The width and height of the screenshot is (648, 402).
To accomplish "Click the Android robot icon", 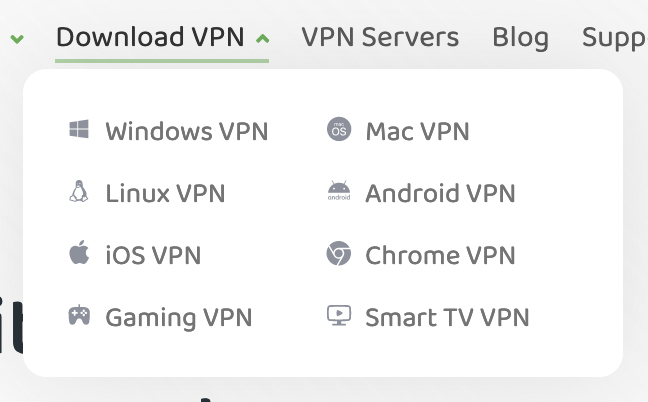I will pos(339,191).
